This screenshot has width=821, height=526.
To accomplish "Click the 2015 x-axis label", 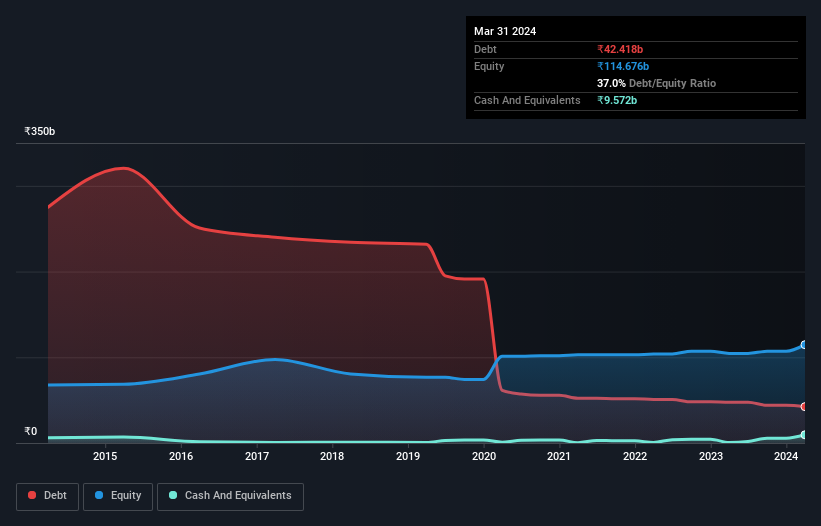I will [x=105, y=456].
